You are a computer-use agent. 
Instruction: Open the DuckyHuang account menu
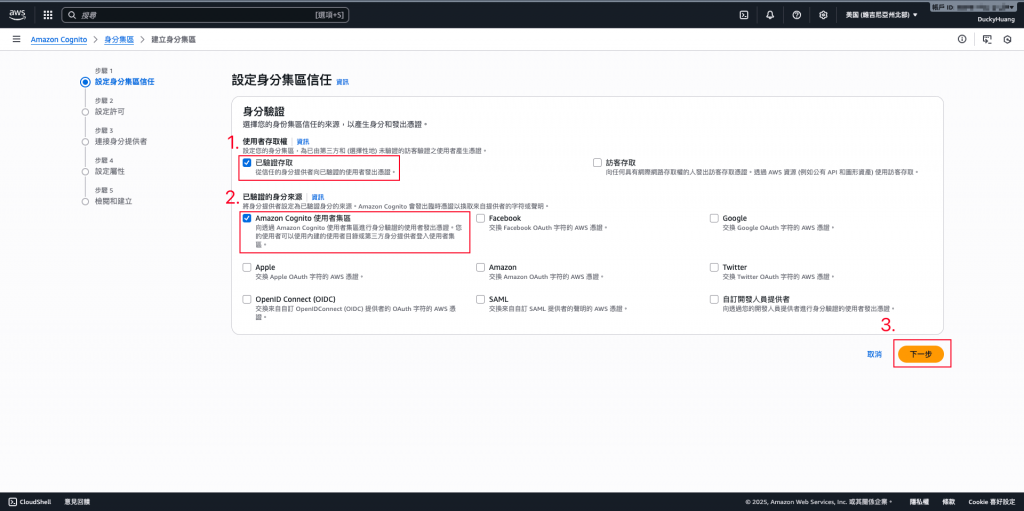(x=997, y=19)
